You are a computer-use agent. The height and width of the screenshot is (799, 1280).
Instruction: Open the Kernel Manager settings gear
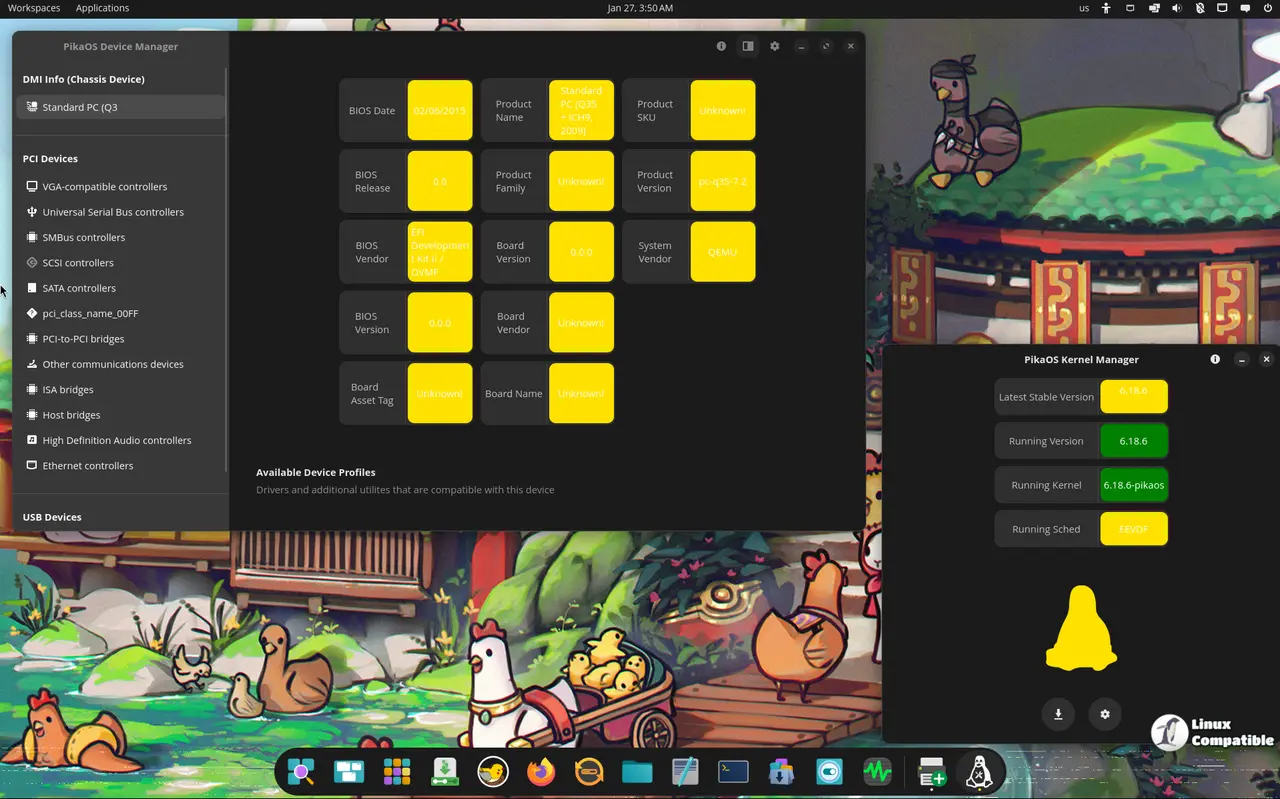[x=1105, y=714]
